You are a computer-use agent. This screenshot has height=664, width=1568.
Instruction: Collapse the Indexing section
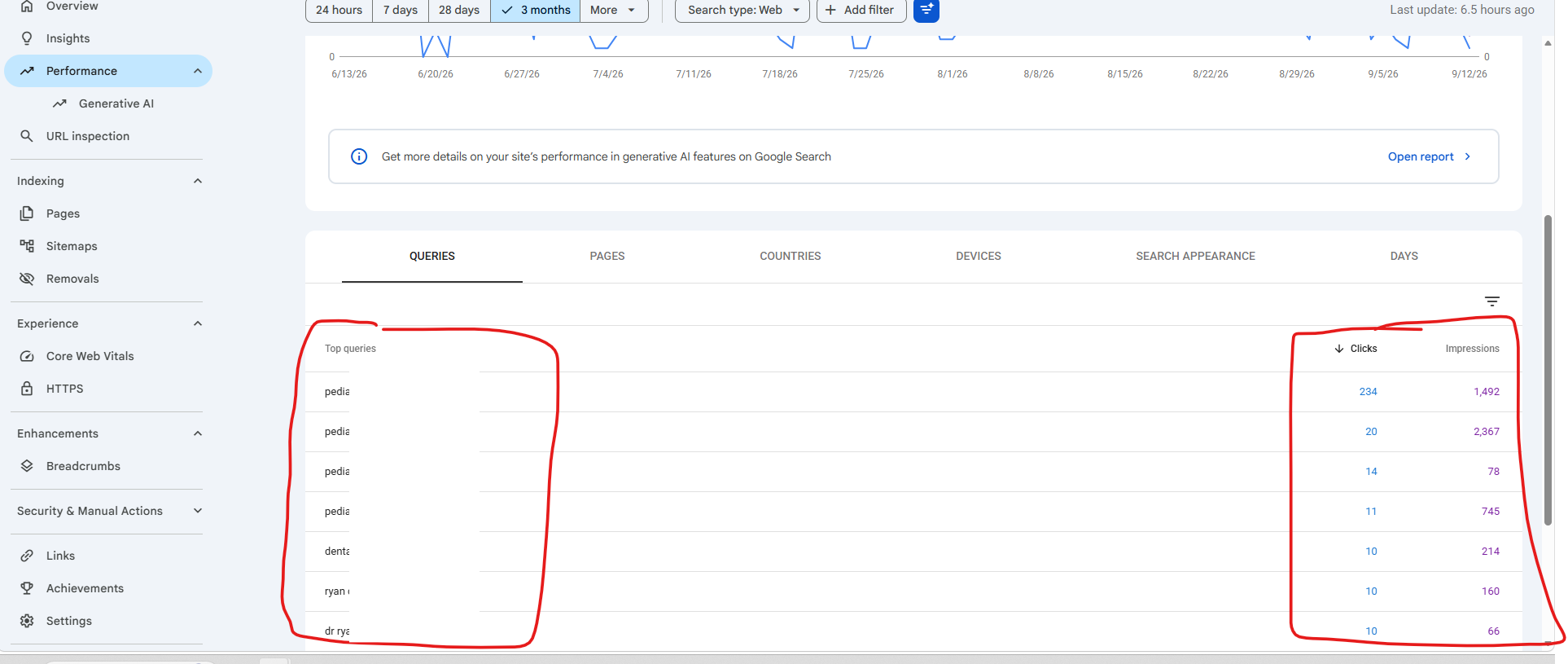point(198,181)
